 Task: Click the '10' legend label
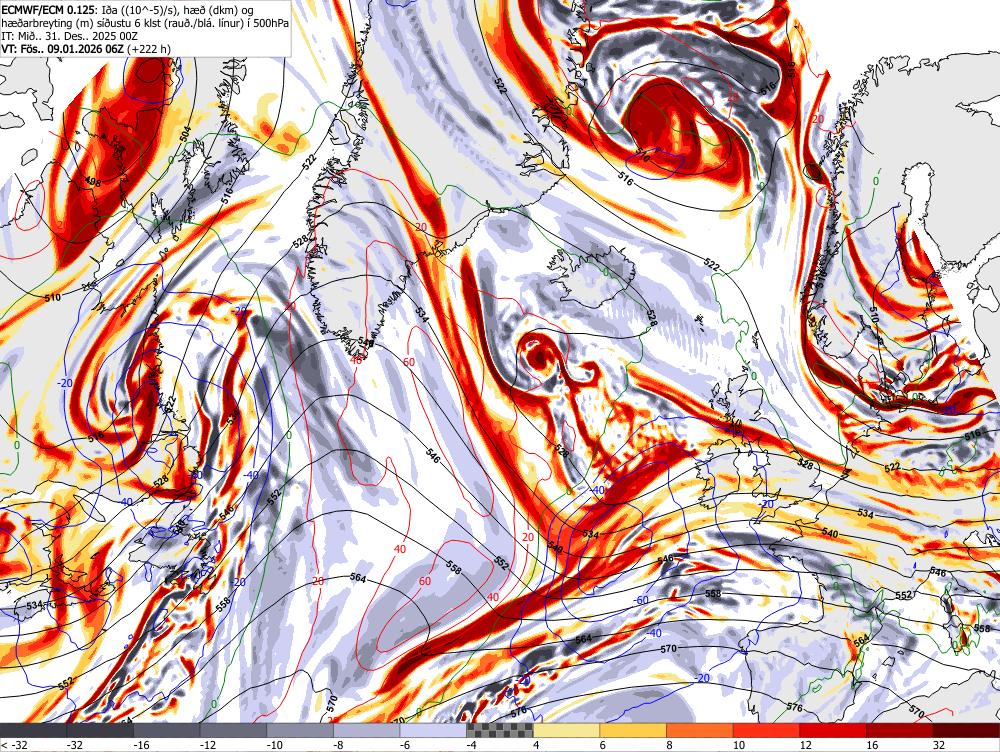[x=739, y=745]
